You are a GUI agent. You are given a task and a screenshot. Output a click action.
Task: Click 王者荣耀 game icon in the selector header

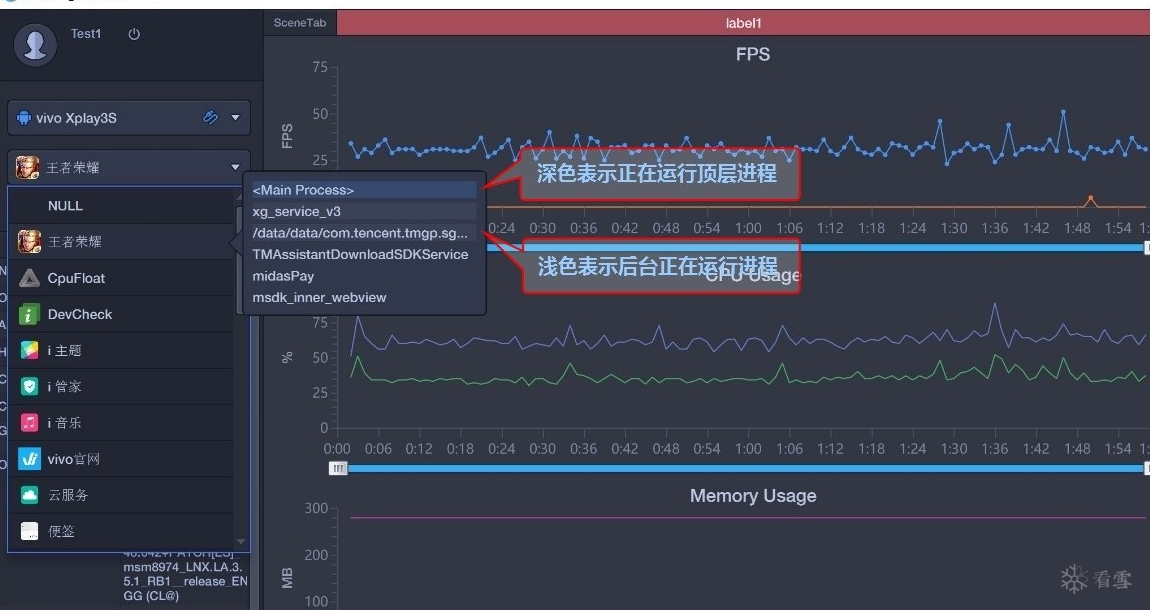(x=27, y=167)
